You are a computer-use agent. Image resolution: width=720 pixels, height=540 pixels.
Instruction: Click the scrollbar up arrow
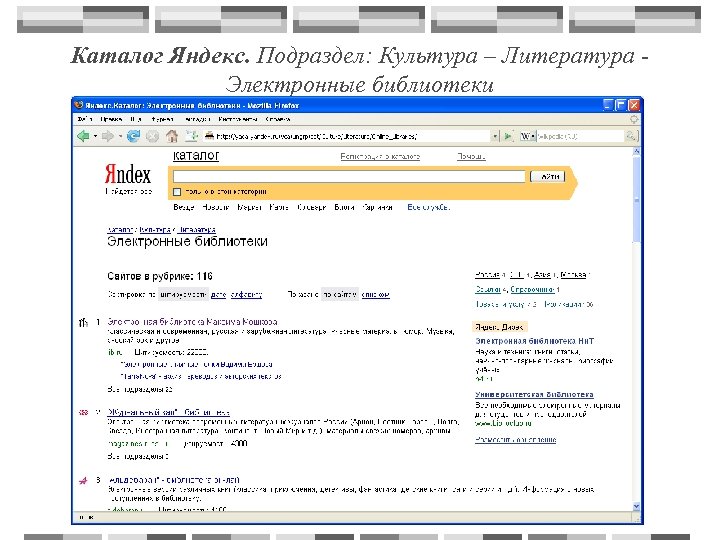tap(636, 152)
